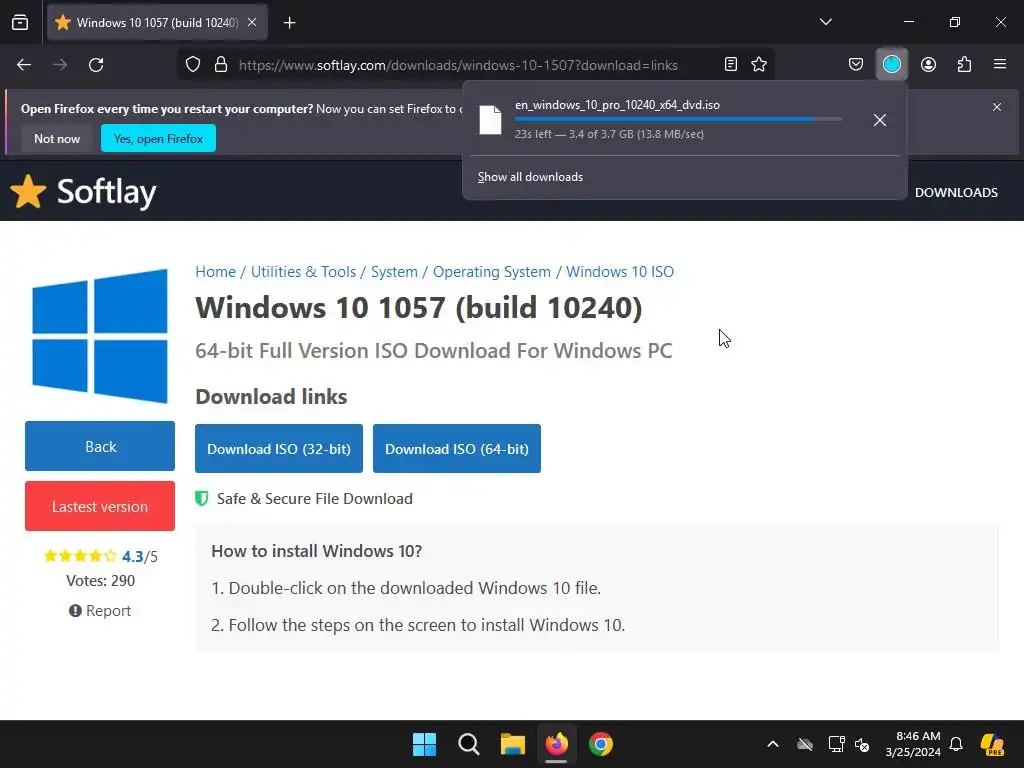Open the tracking protection shield icon
Viewport: 1024px width, 768px height.
click(x=193, y=65)
